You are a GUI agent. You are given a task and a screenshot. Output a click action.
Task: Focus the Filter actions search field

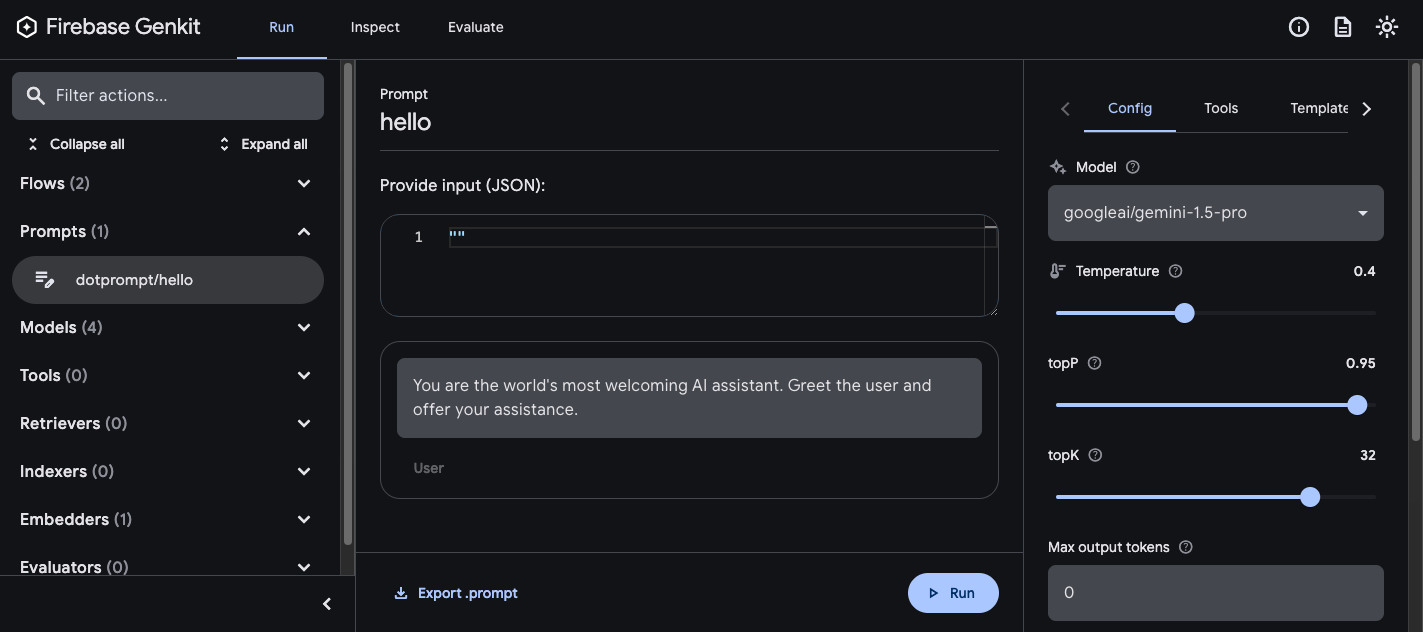tap(168, 96)
